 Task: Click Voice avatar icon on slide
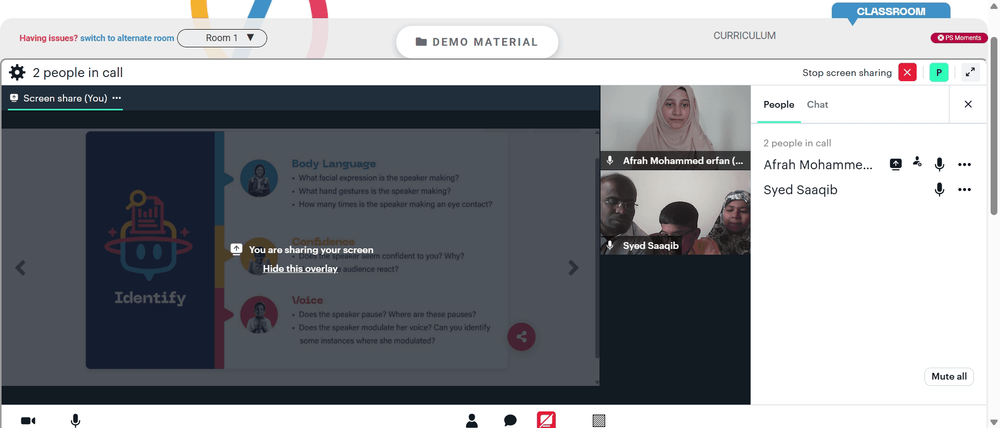(x=259, y=314)
